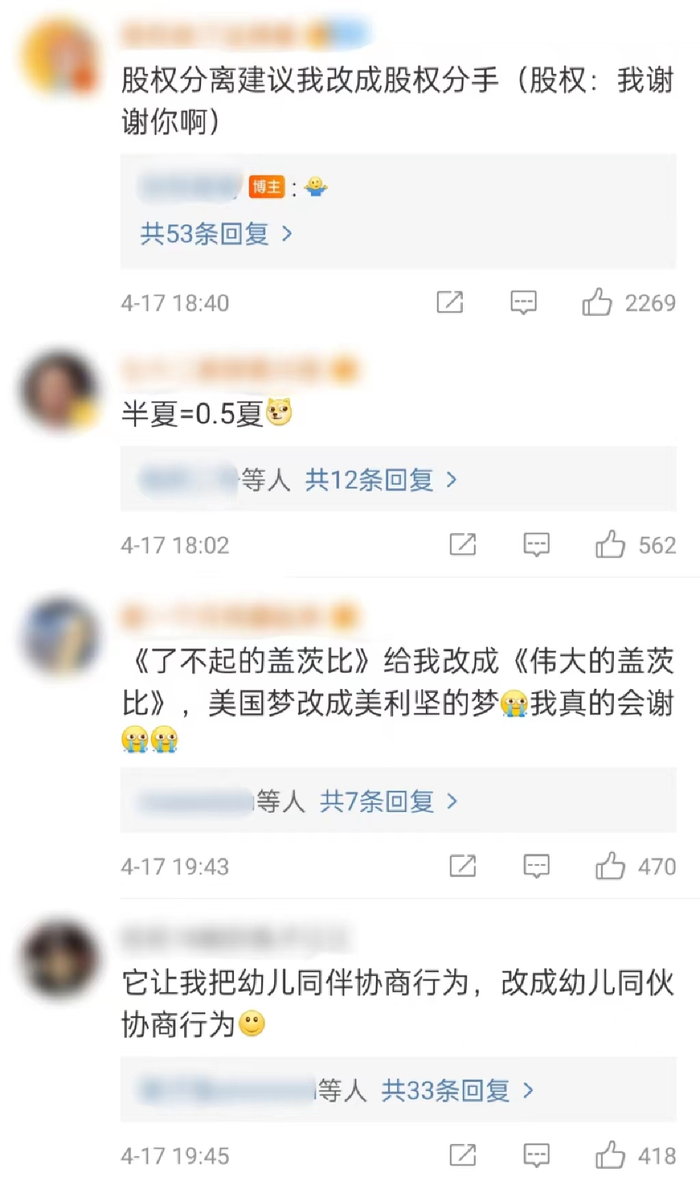This screenshot has width=700, height=1181.
Task: Like the comment with 470 likes
Action: [610, 866]
